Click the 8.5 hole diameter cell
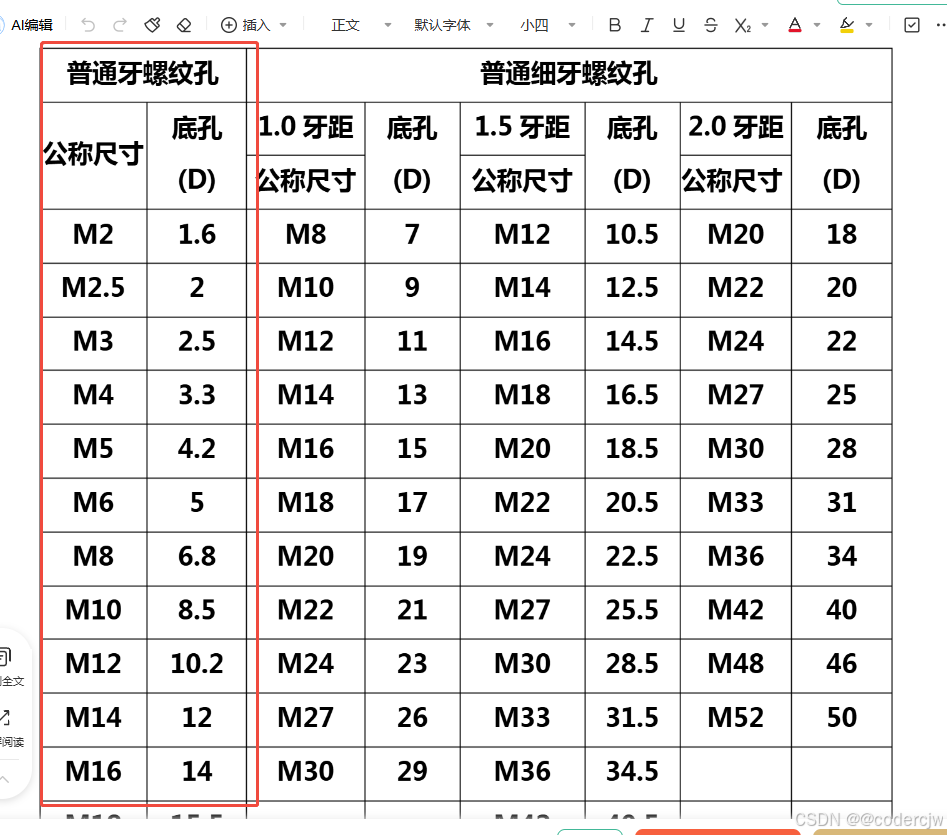The width and height of the screenshot is (947, 835). point(197,610)
